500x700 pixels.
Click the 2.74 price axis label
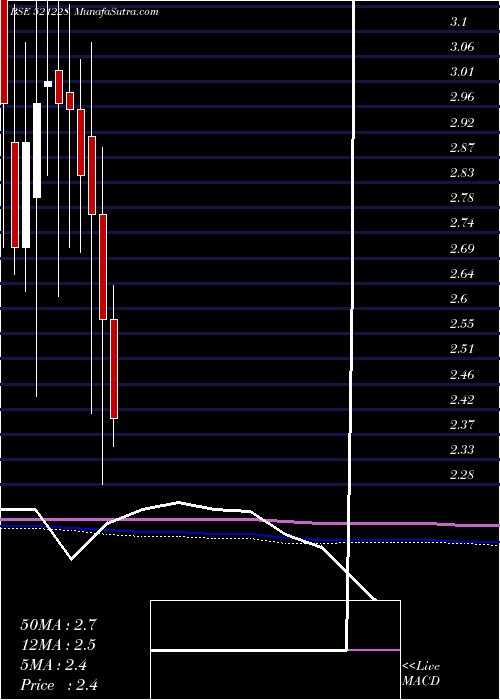pos(462,223)
